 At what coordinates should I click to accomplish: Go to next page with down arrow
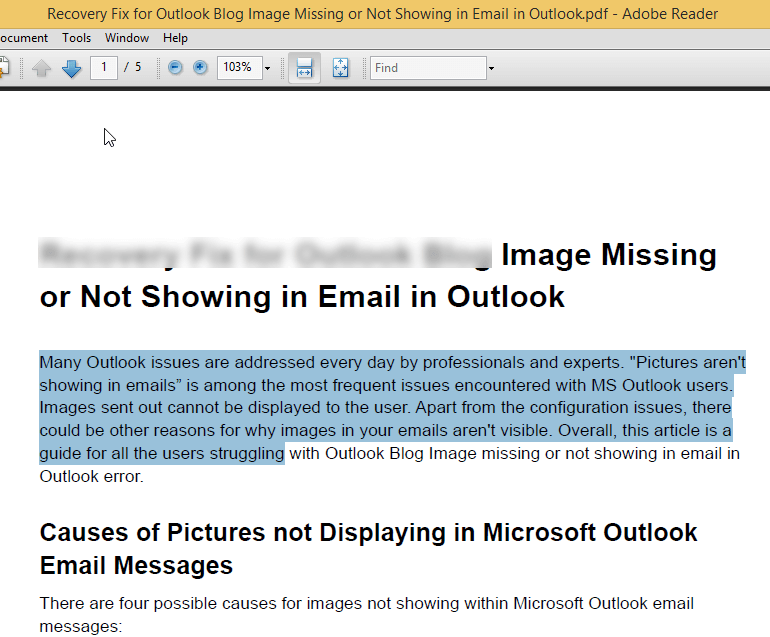pyautogui.click(x=72, y=68)
